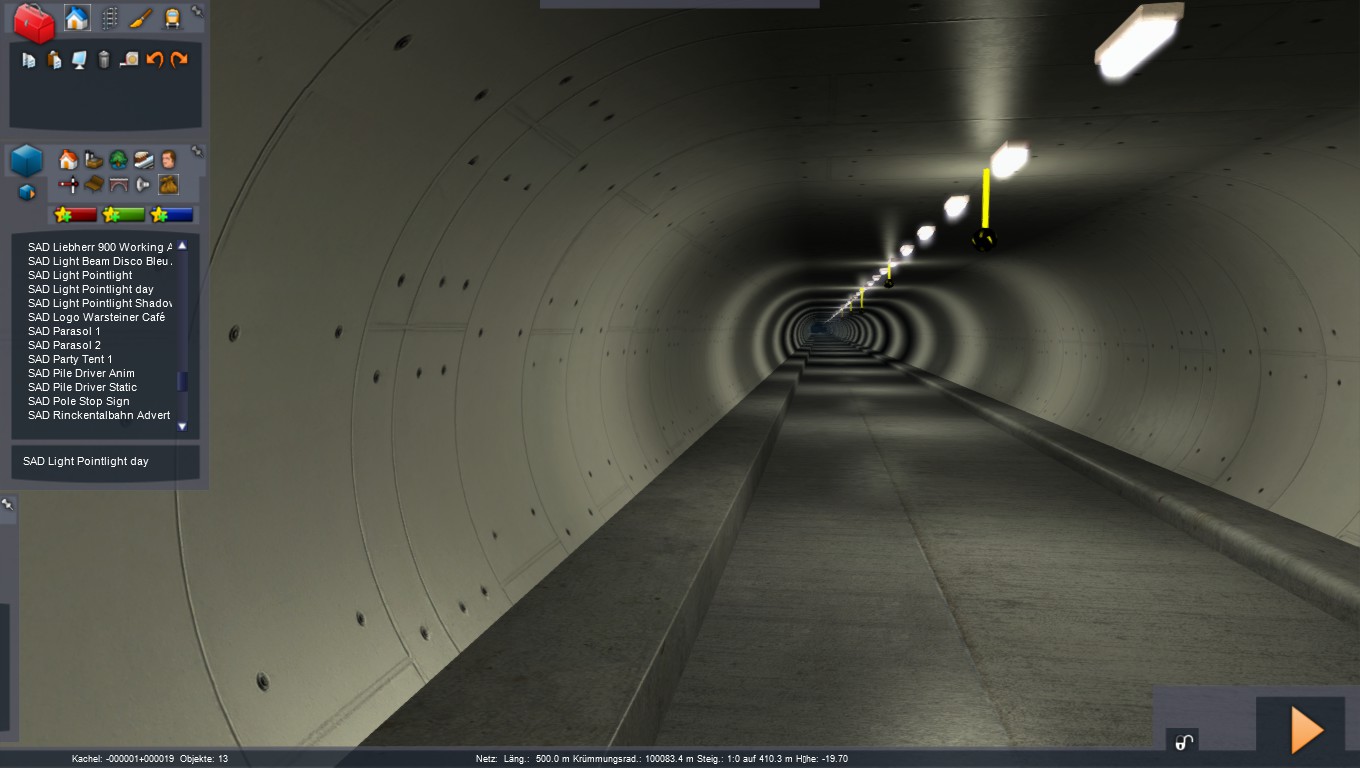
Task: Click the large blue cube icon
Action: pos(27,161)
